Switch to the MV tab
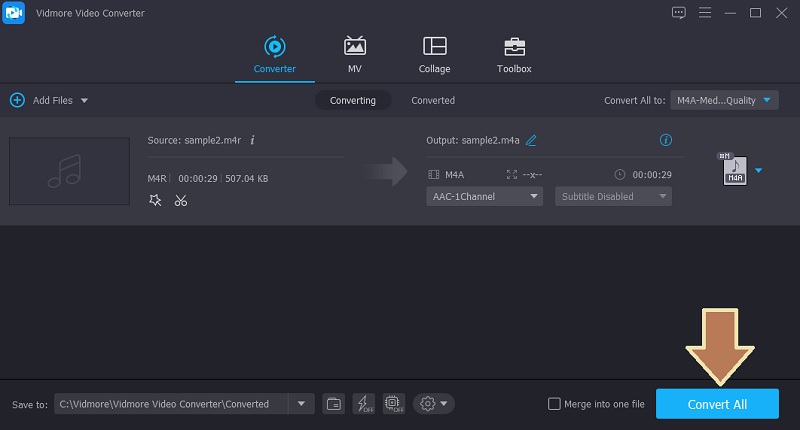The width and height of the screenshot is (800, 430). tap(354, 55)
